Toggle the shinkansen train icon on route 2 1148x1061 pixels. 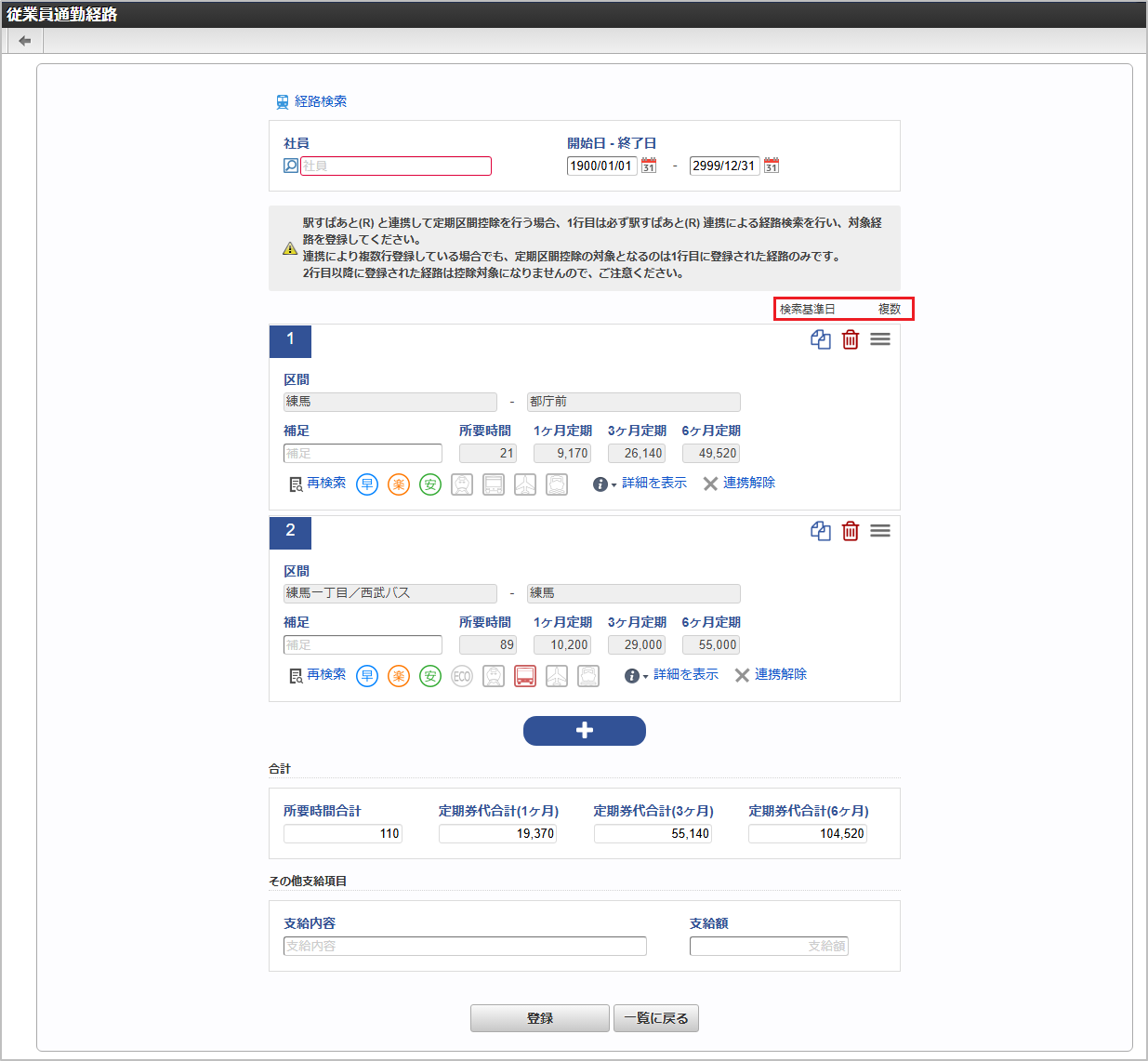tap(494, 676)
